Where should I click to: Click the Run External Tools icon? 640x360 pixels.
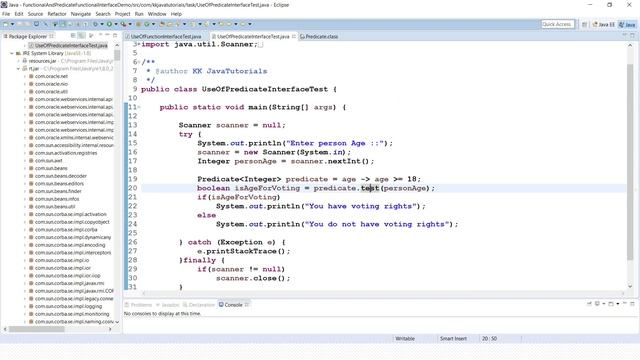pos(123,24)
